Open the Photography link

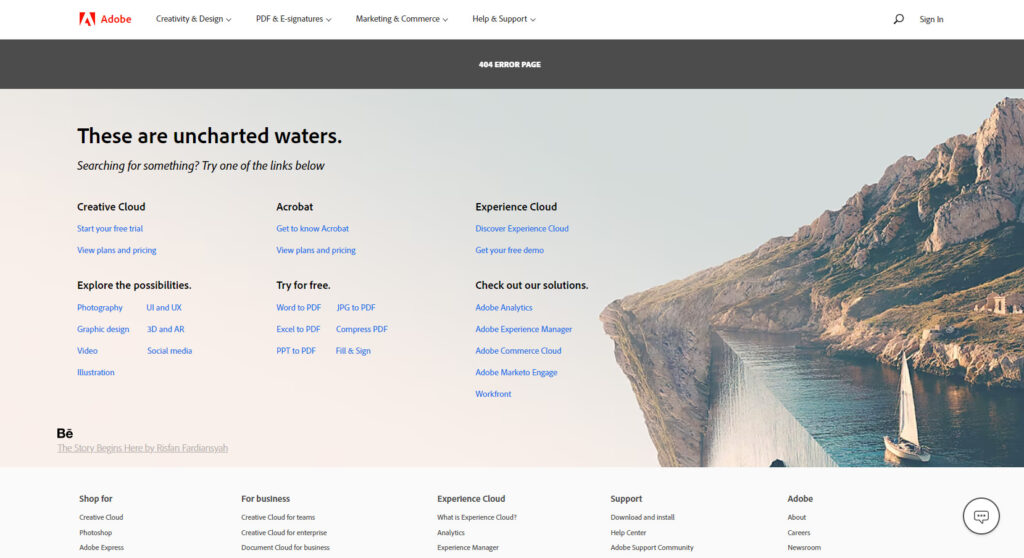99,308
